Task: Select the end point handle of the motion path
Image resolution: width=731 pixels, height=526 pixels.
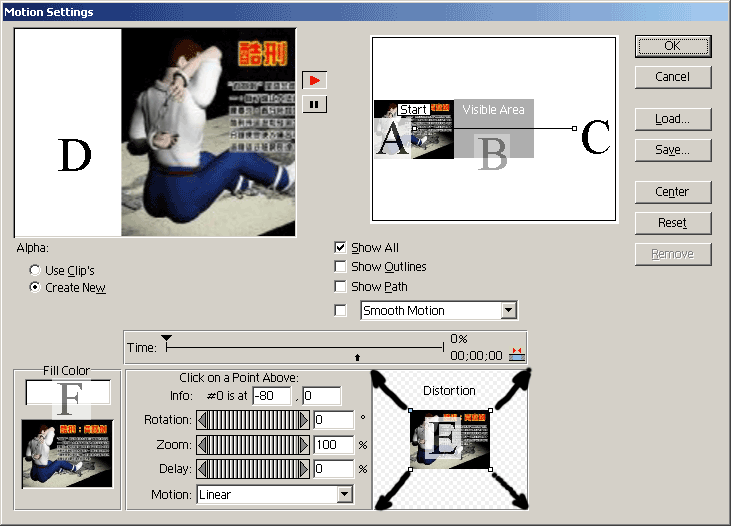Action: (x=574, y=128)
